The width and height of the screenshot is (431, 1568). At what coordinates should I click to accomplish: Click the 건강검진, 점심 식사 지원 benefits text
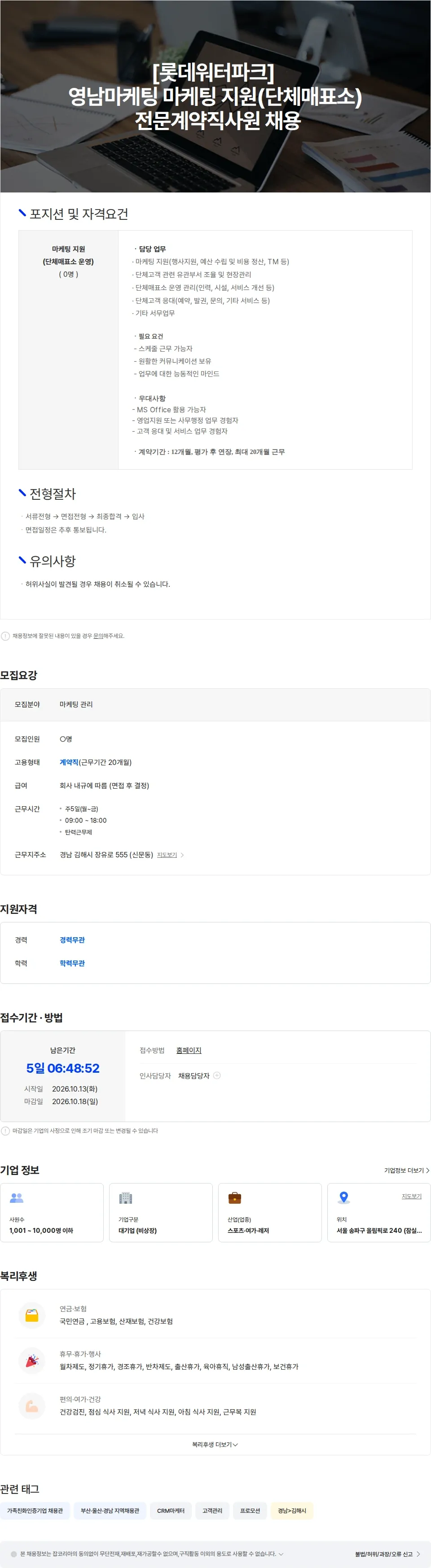click(158, 1411)
